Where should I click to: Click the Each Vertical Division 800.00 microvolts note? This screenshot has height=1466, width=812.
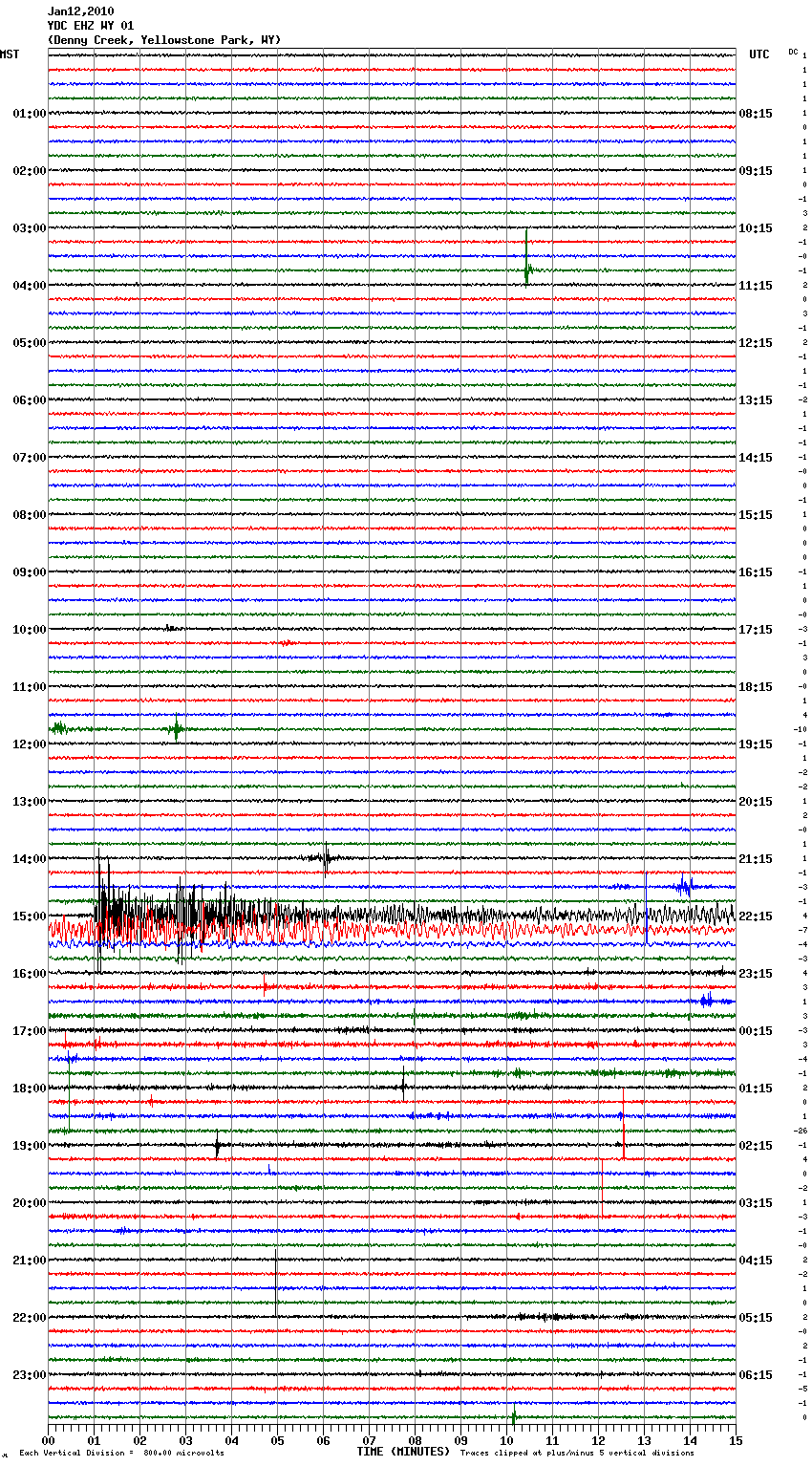click(x=121, y=1454)
